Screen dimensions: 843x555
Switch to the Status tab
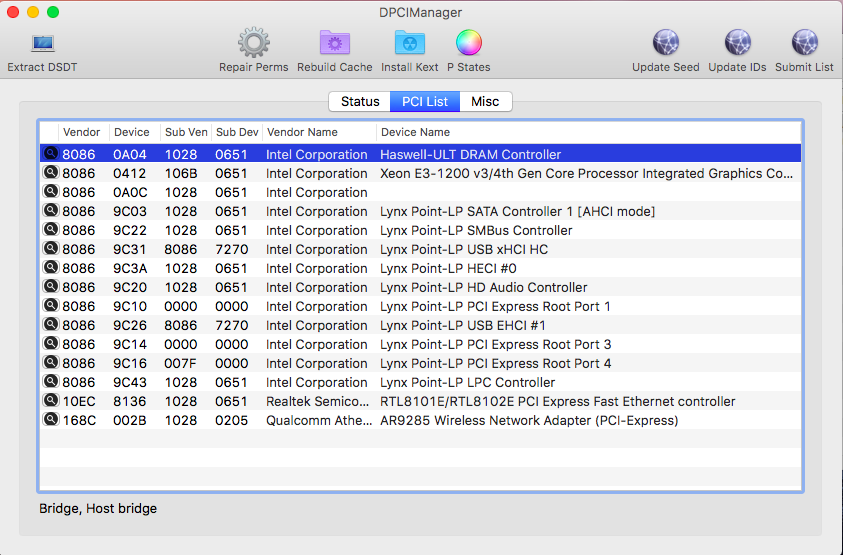(x=360, y=102)
